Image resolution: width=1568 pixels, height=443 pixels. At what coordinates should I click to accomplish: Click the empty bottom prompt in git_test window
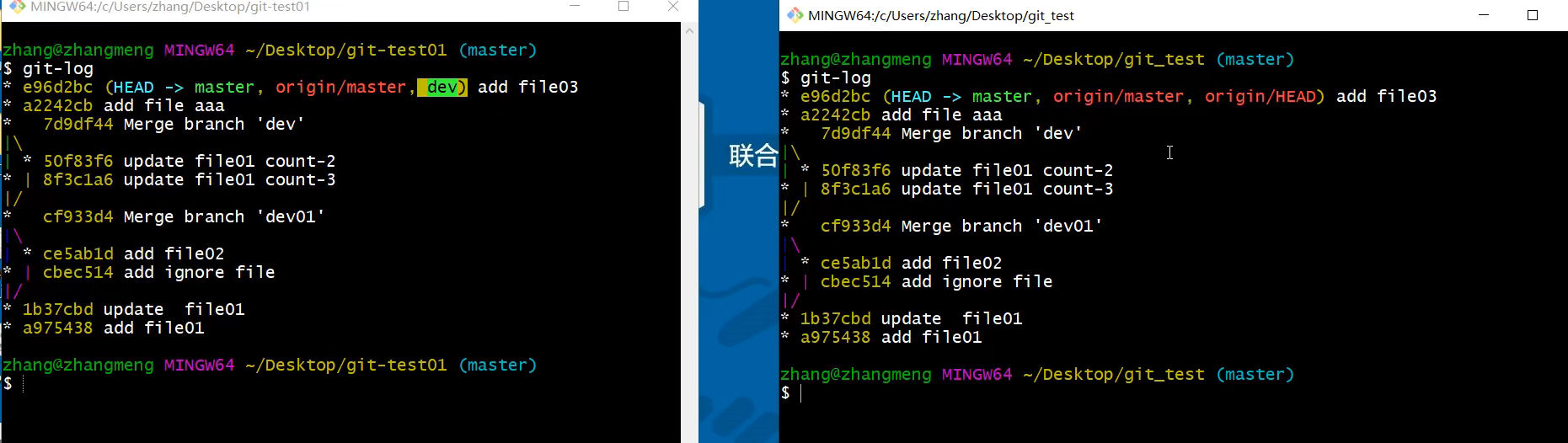coord(792,393)
